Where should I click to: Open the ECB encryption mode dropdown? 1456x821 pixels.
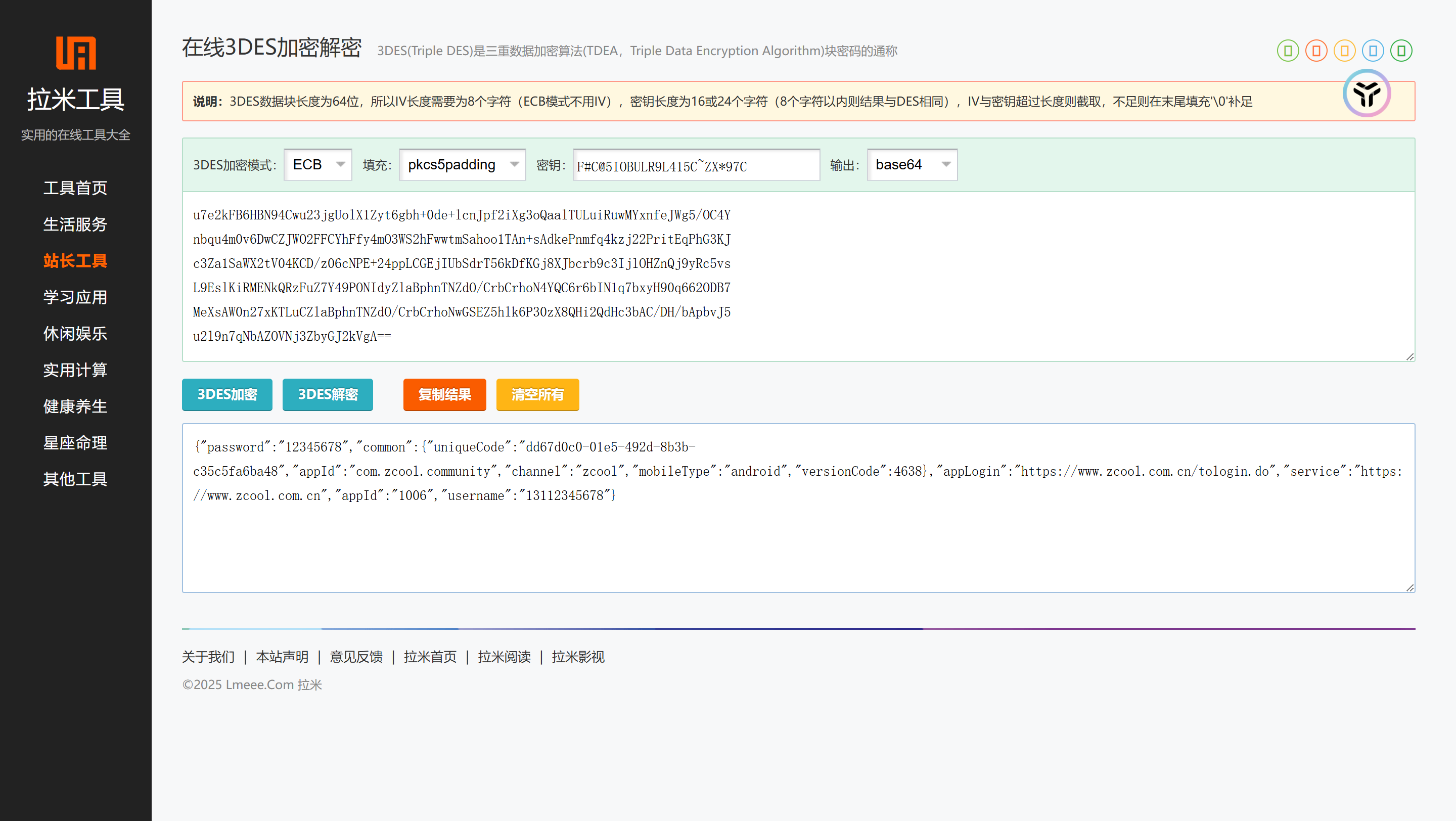[x=318, y=165]
